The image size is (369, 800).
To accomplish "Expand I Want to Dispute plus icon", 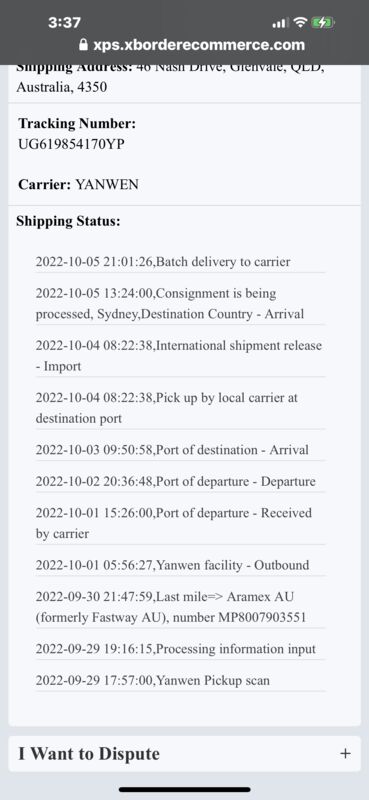I will 346,754.
